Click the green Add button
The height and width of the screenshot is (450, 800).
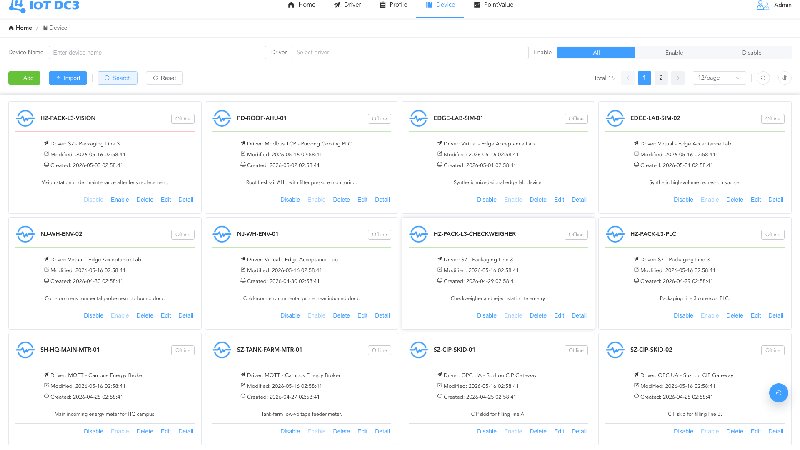tap(24, 78)
